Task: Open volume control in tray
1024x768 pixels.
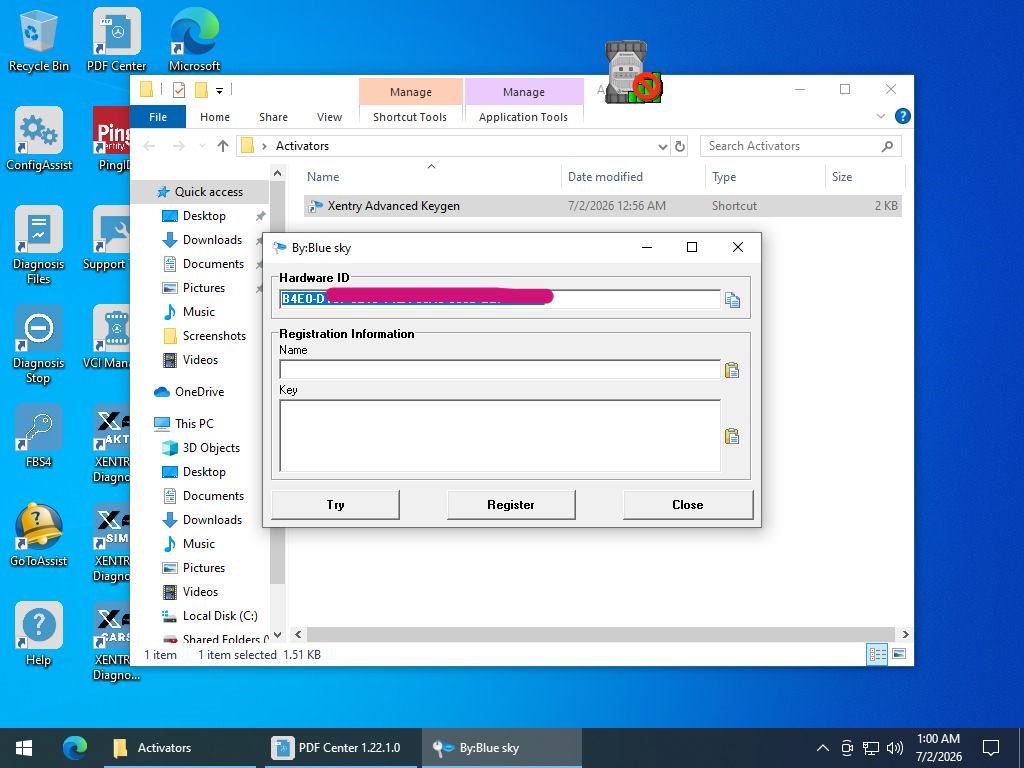Action: point(895,748)
